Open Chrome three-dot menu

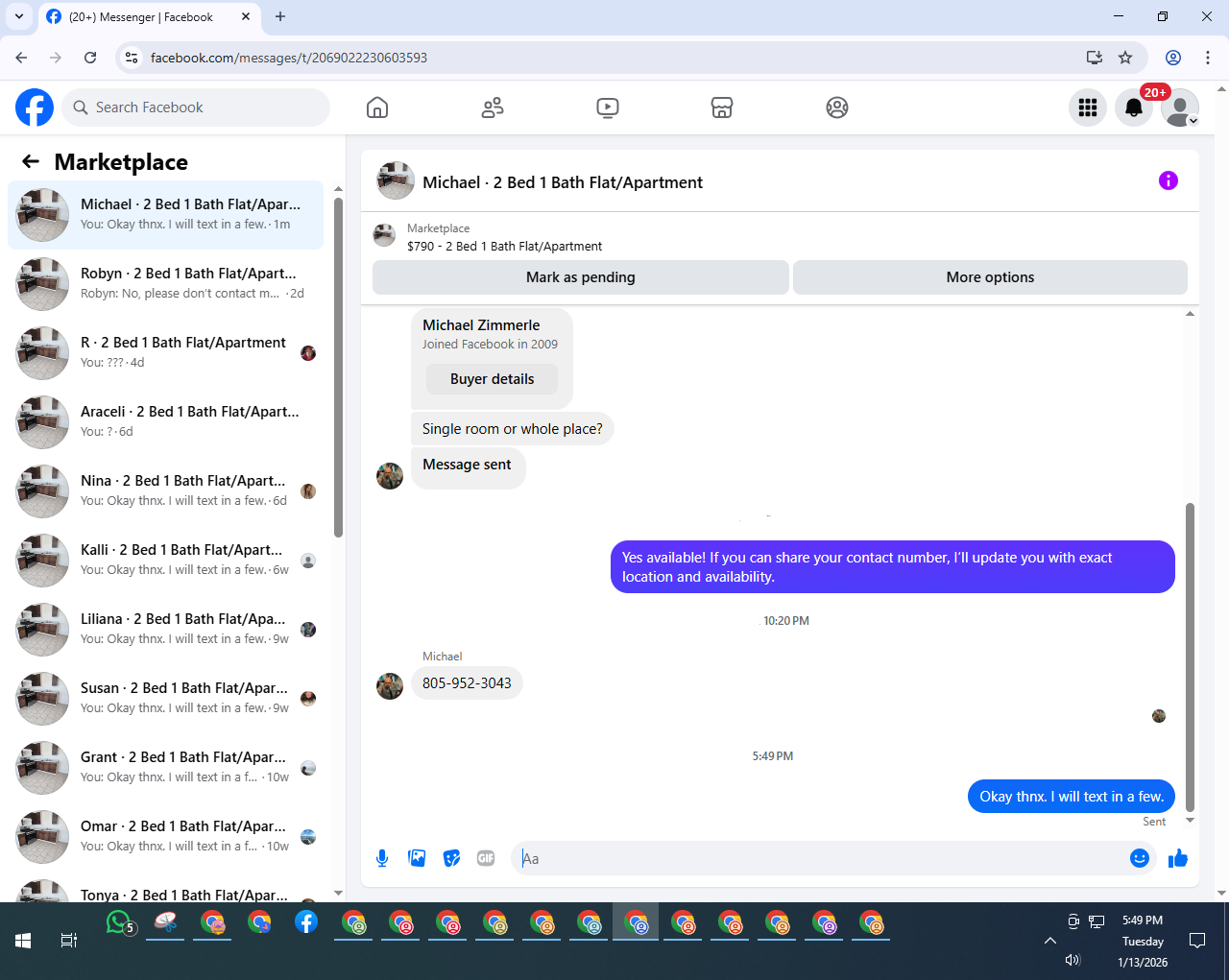pyautogui.click(x=1208, y=58)
